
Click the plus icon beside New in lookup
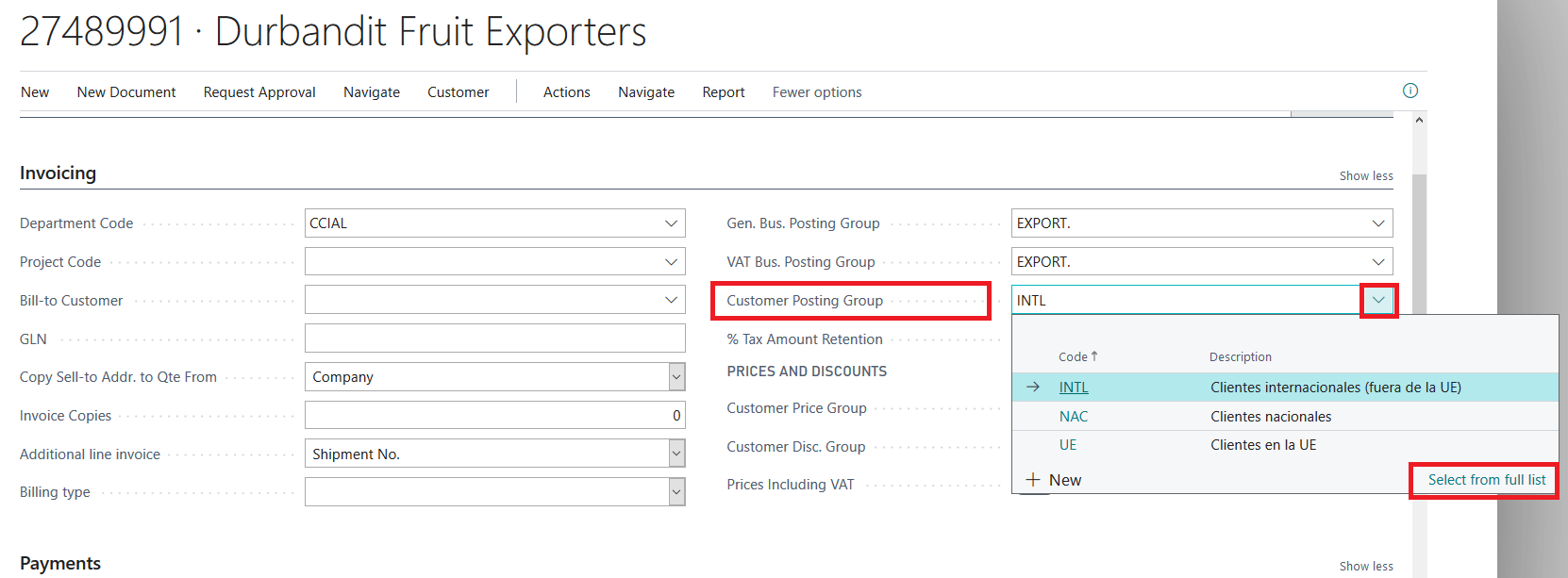(1033, 480)
